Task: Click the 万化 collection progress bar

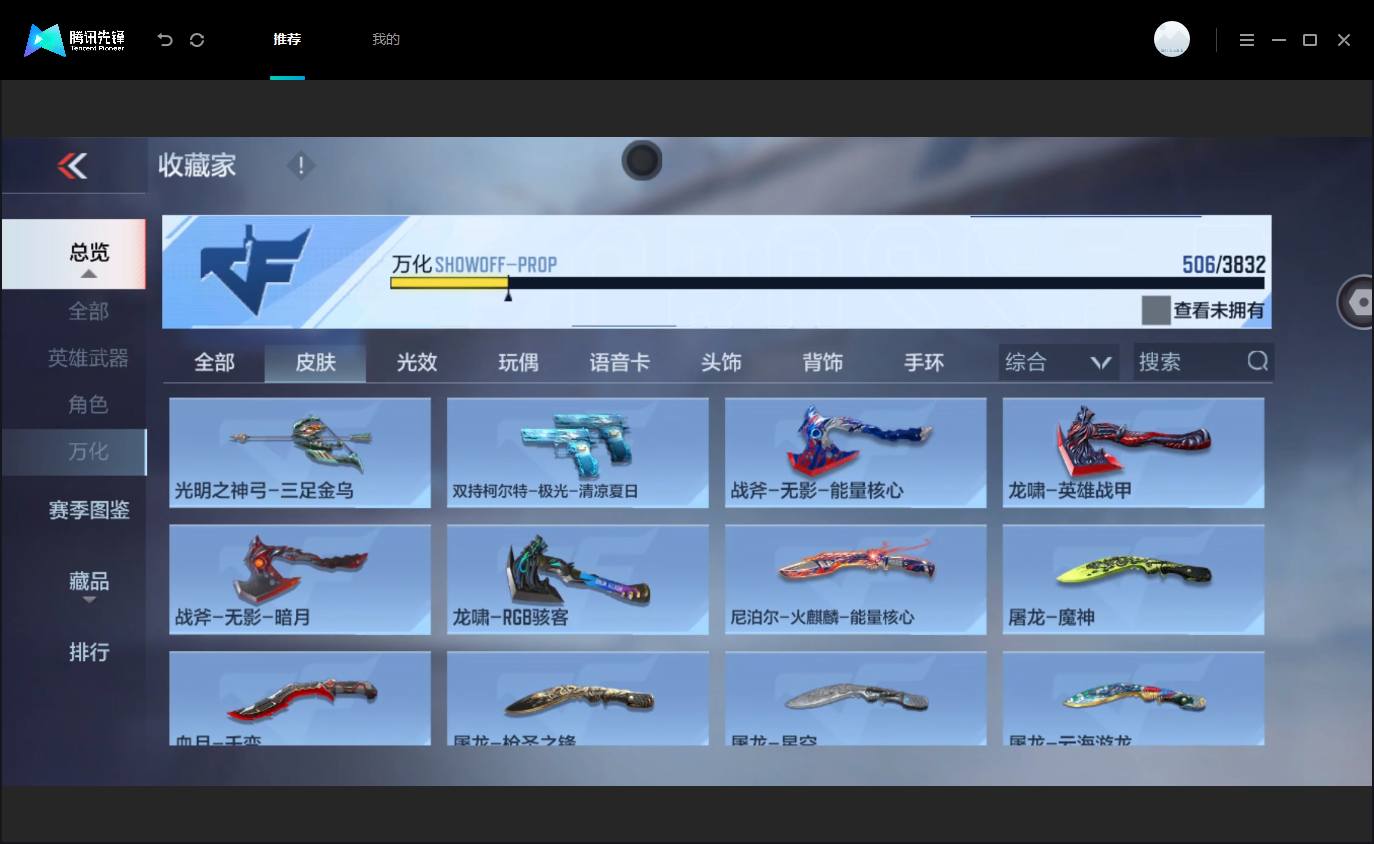Action: [827, 283]
